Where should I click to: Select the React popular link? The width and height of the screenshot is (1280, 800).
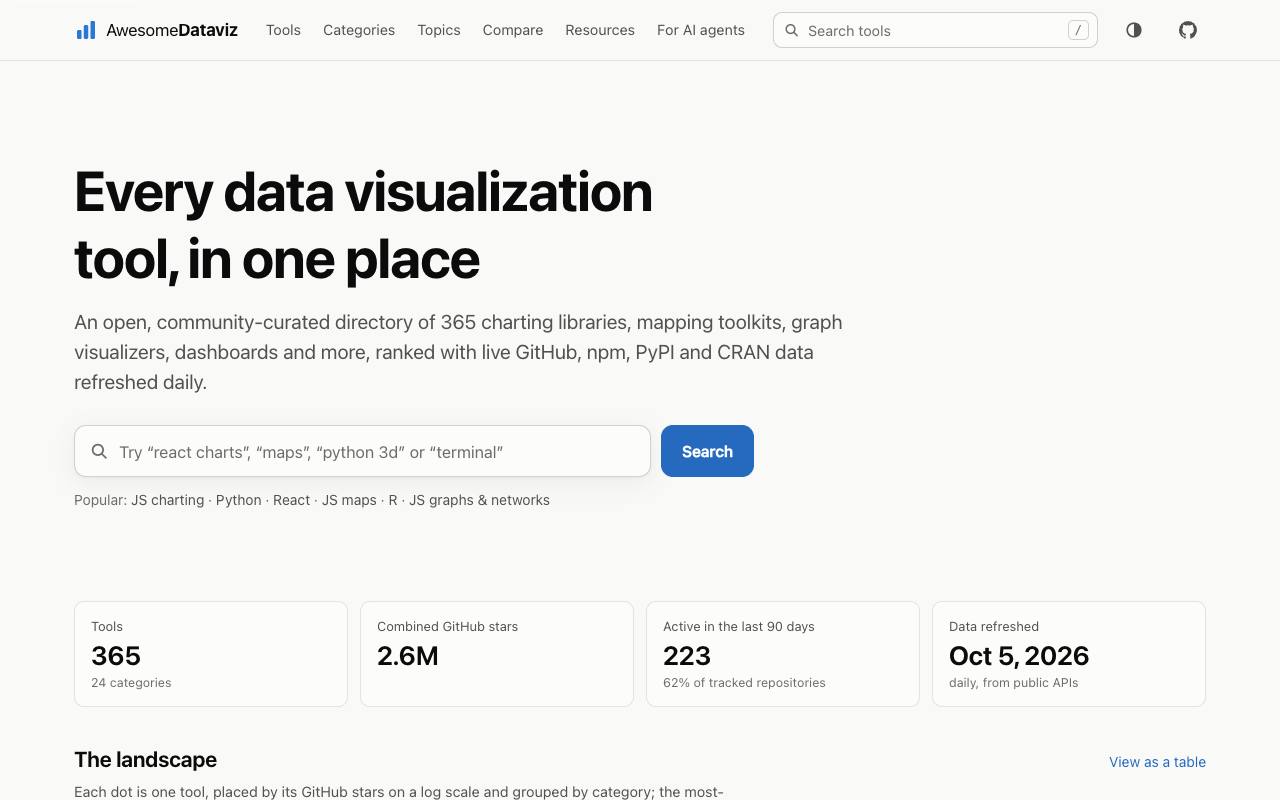(292, 500)
